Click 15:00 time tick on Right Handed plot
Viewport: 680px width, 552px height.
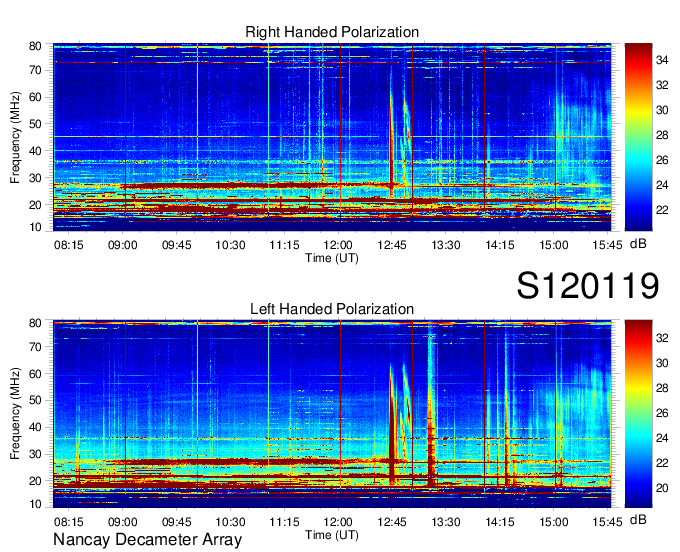tap(554, 245)
